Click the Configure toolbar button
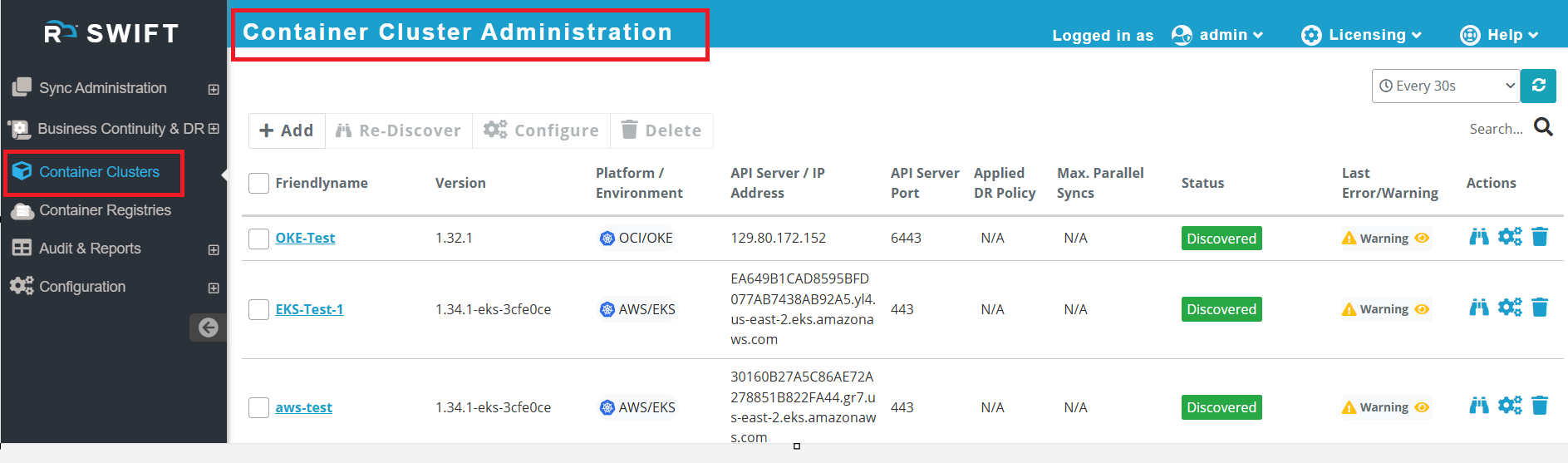 tap(541, 131)
